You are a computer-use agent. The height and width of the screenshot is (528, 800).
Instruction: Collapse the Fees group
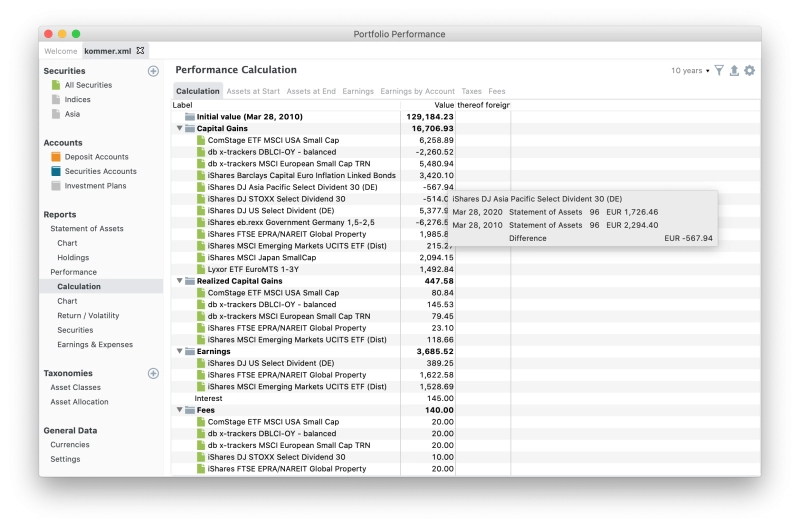point(180,410)
